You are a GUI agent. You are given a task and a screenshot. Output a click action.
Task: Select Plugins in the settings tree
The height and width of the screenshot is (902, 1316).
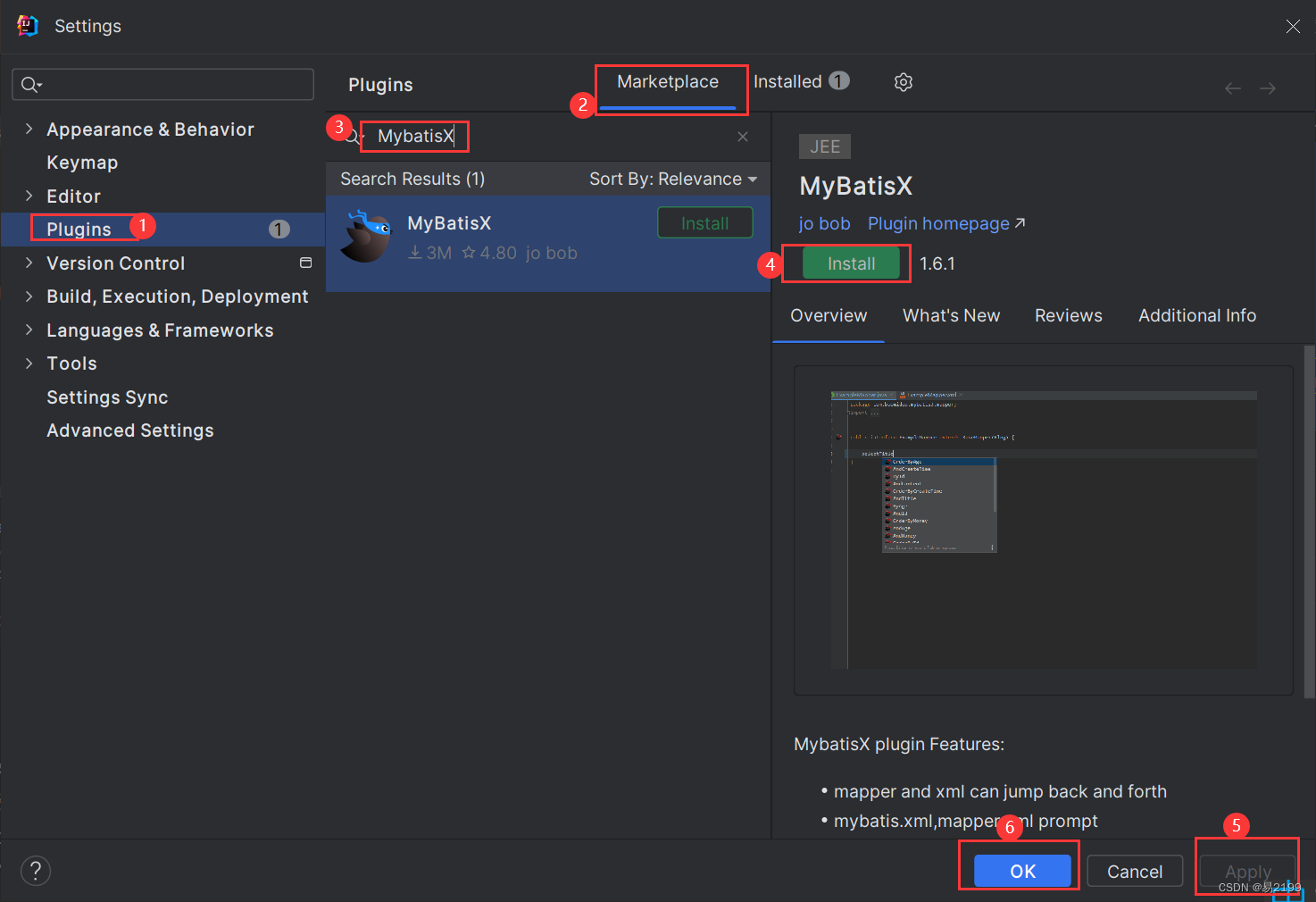(79, 230)
